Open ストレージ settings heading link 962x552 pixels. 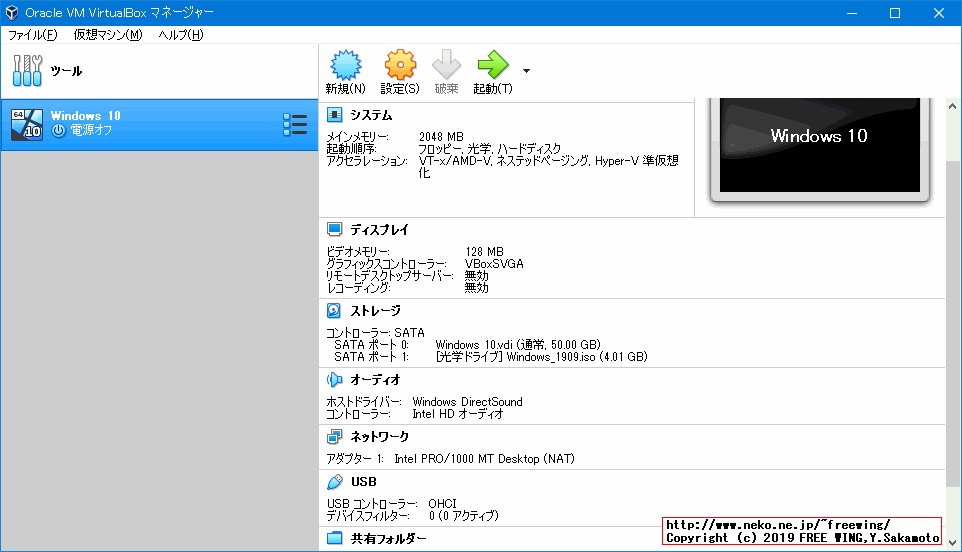pyautogui.click(x=375, y=310)
